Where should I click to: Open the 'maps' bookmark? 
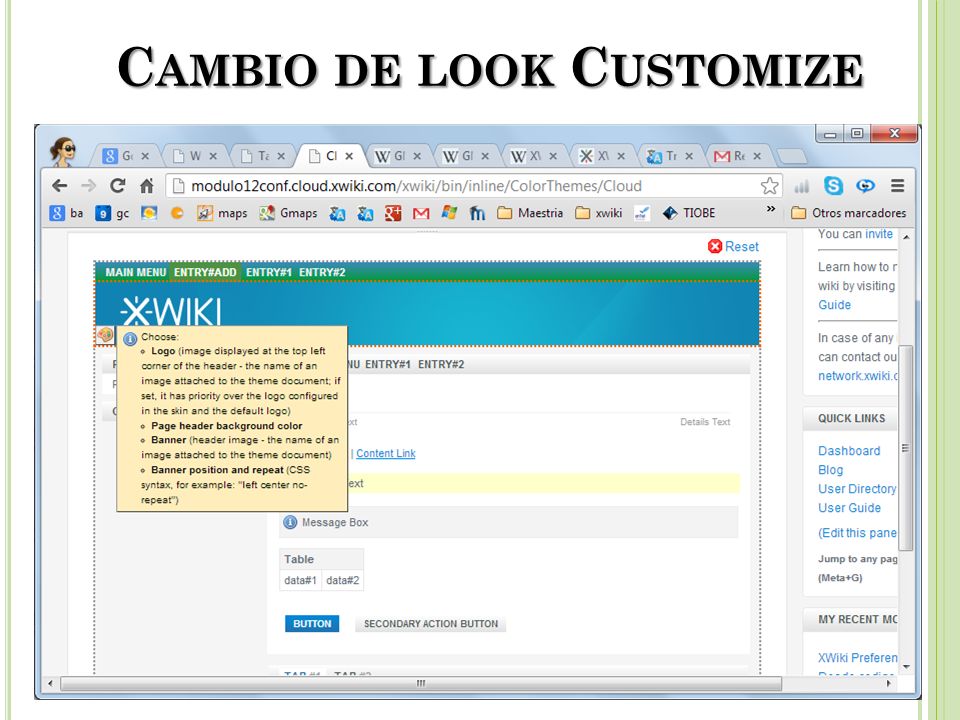pyautogui.click(x=222, y=213)
